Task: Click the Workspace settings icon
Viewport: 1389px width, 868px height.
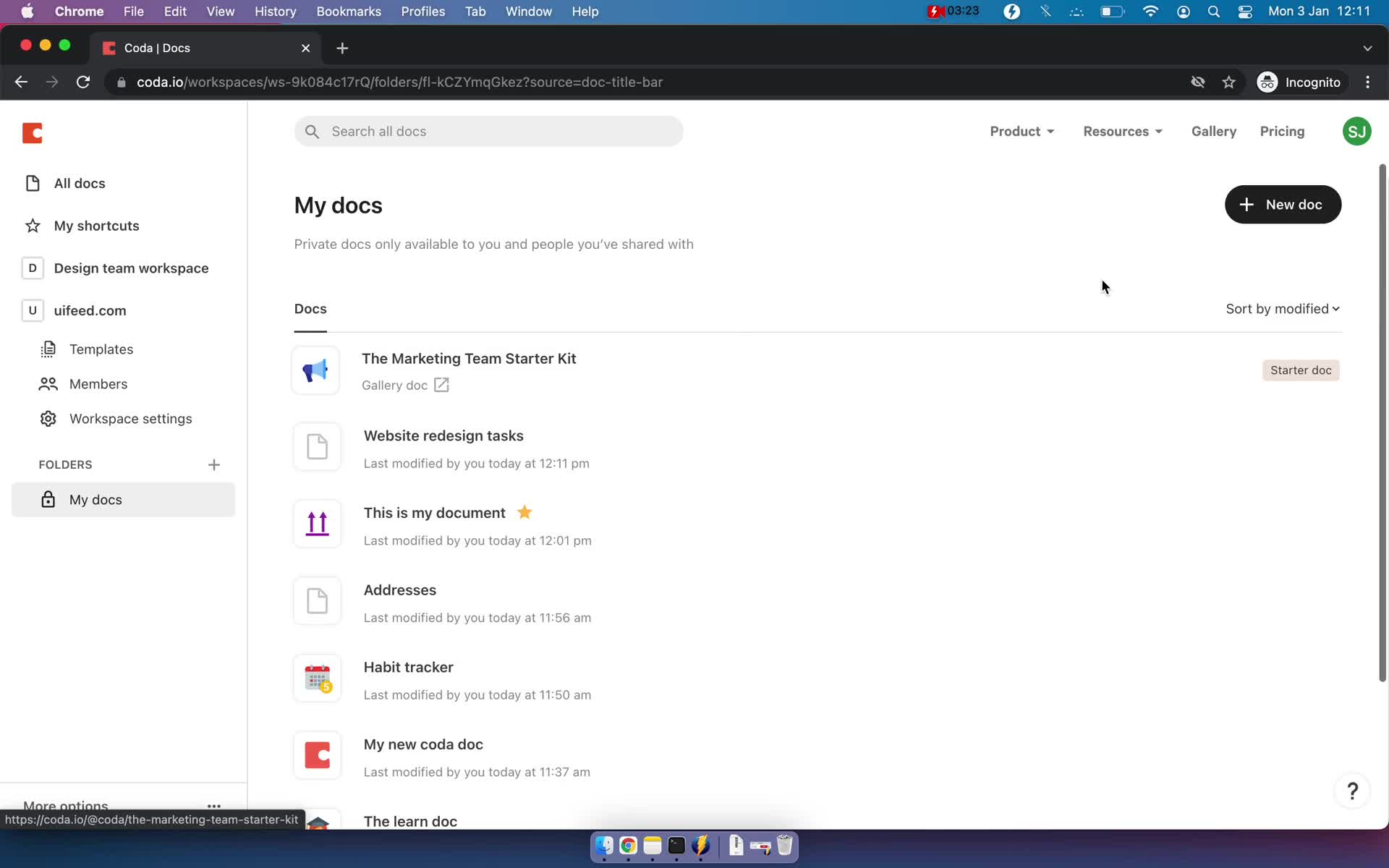Action: [x=47, y=418]
